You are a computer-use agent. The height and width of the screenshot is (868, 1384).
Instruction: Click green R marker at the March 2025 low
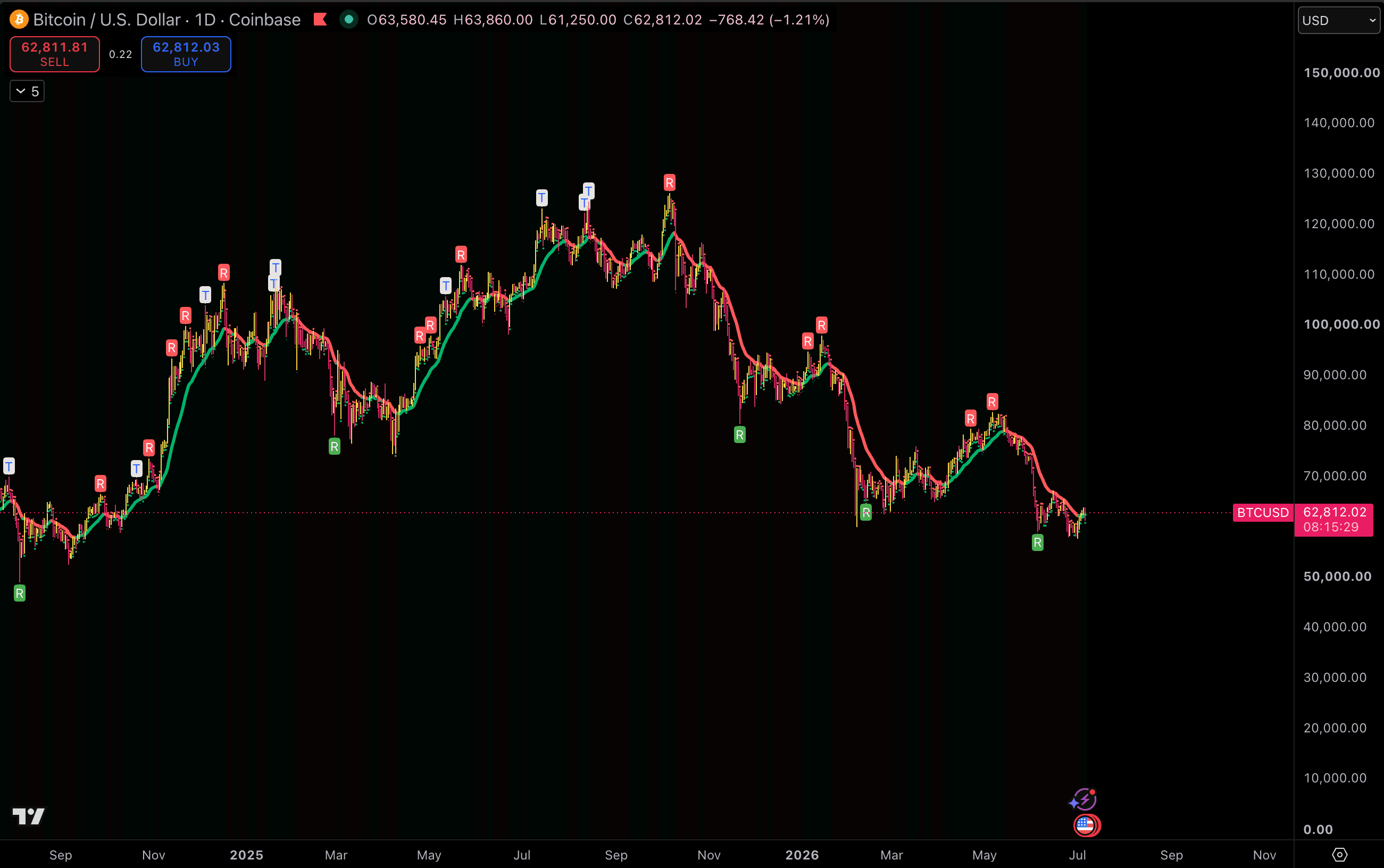coord(335,446)
